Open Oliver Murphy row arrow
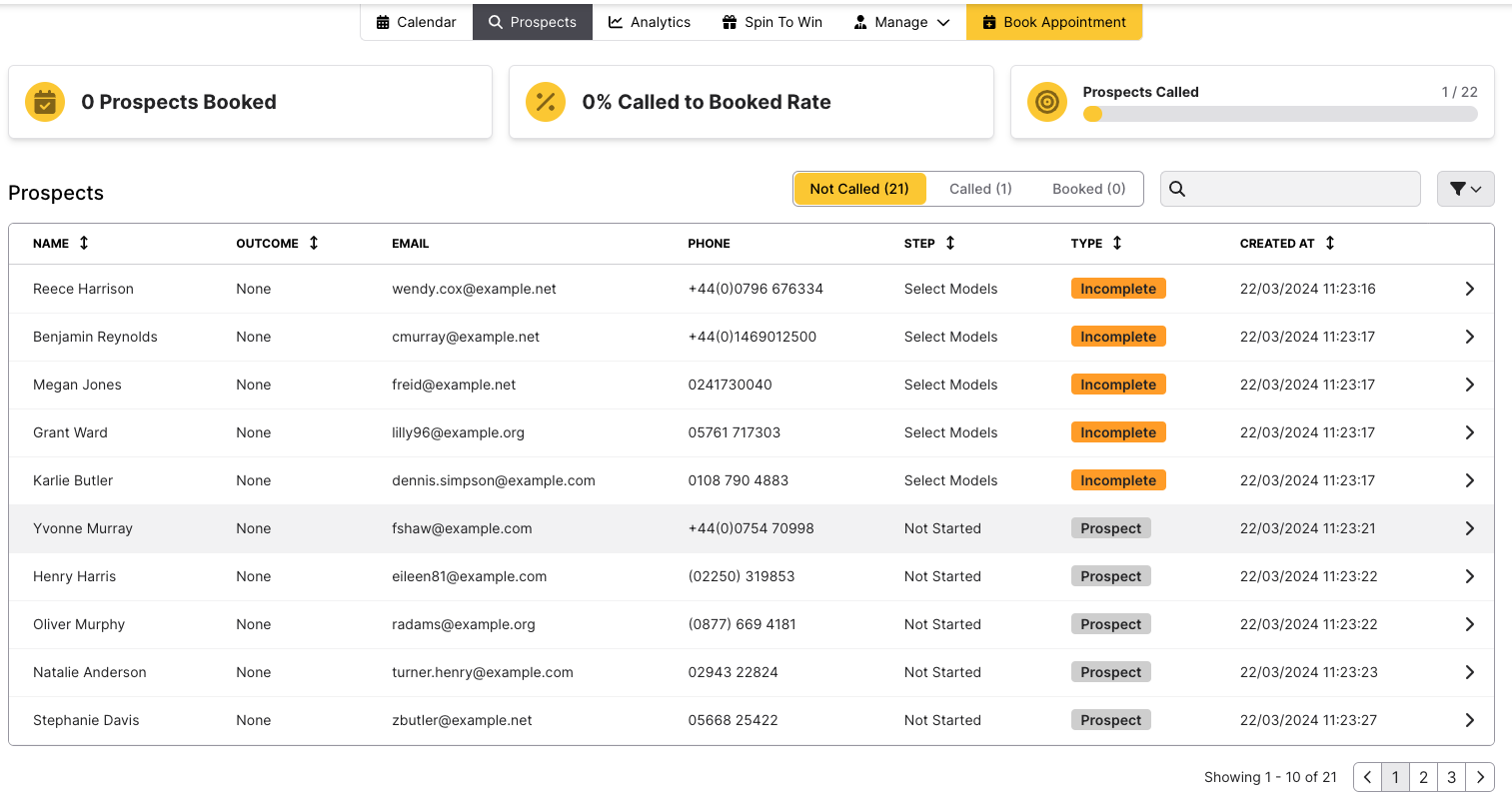This screenshot has height=799, width=1512. [x=1469, y=624]
